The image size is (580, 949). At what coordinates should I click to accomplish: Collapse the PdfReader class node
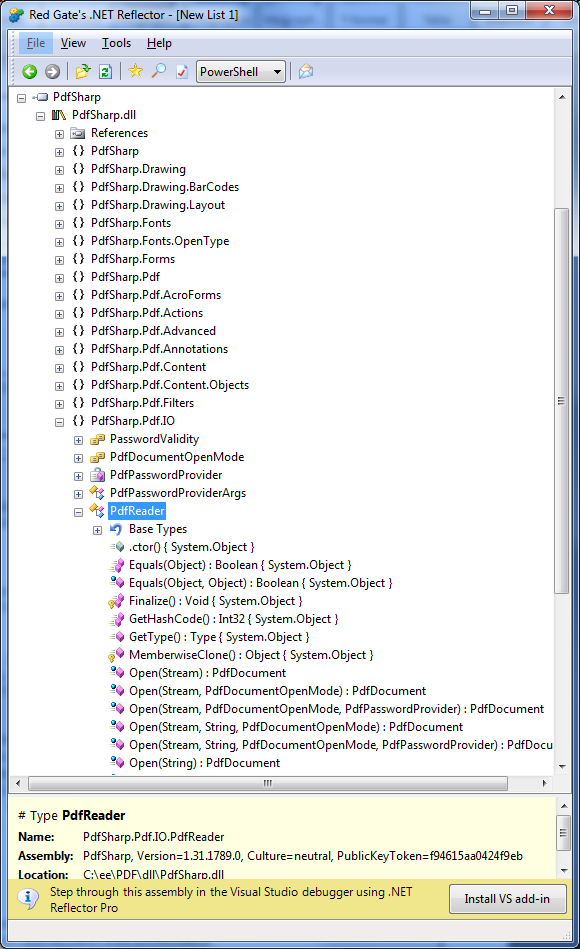click(79, 513)
